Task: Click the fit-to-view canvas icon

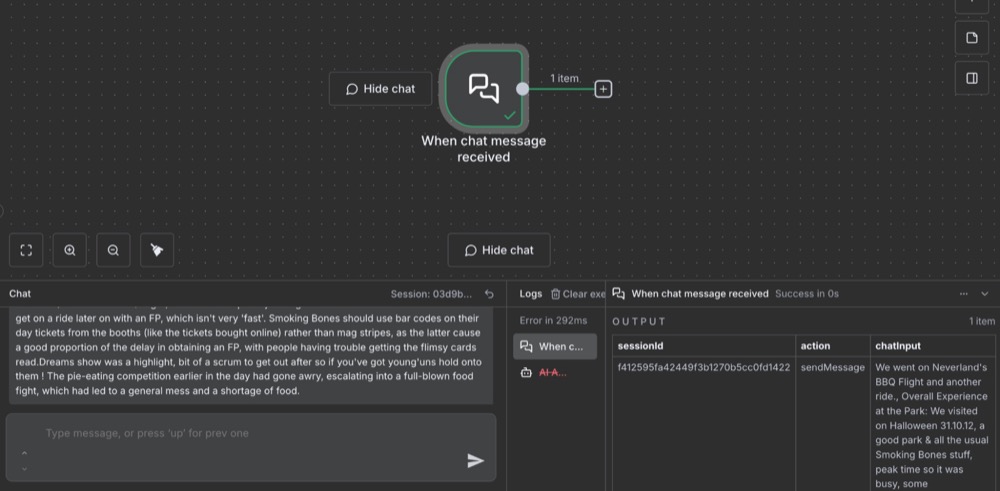Action: (26, 250)
